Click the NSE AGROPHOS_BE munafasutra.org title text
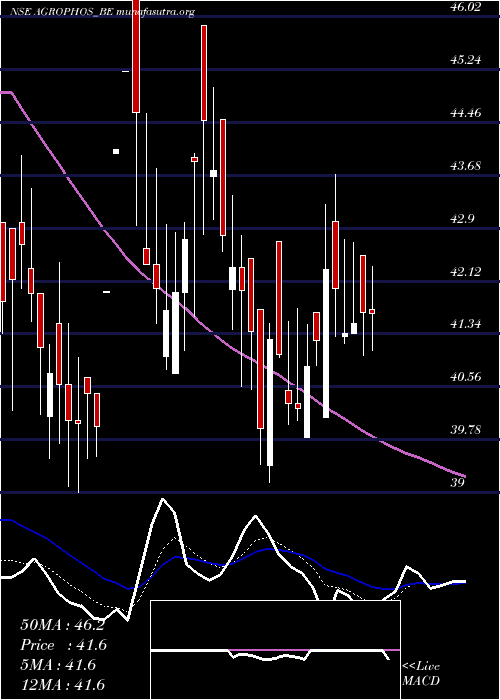This screenshot has height=700, width=500. click(102, 13)
